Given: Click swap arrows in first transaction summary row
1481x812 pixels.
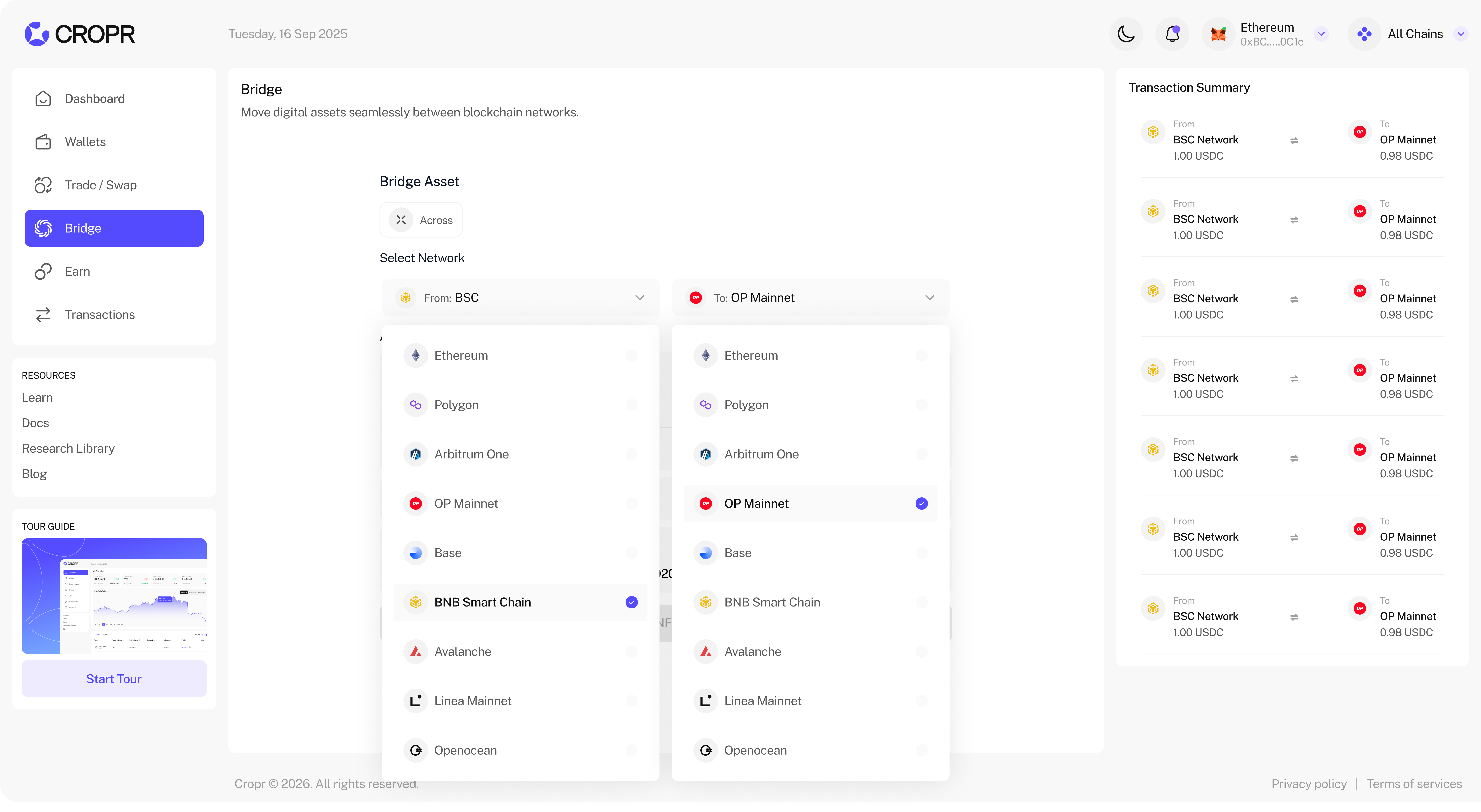Looking at the screenshot, I should tap(1294, 141).
